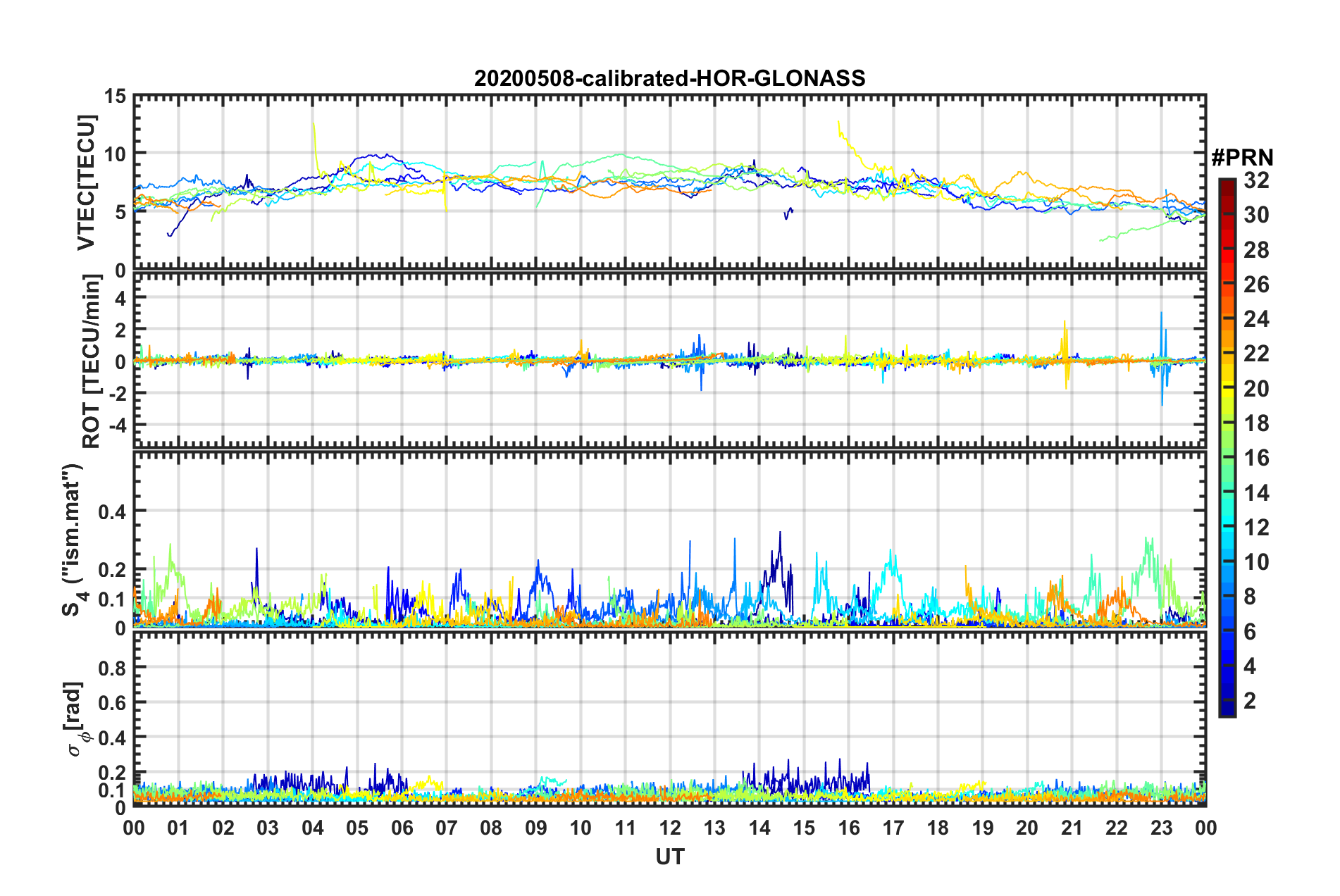The image size is (1340, 896).
Task: Select the "01" hour tick on the UT axis
Action: coord(178,828)
